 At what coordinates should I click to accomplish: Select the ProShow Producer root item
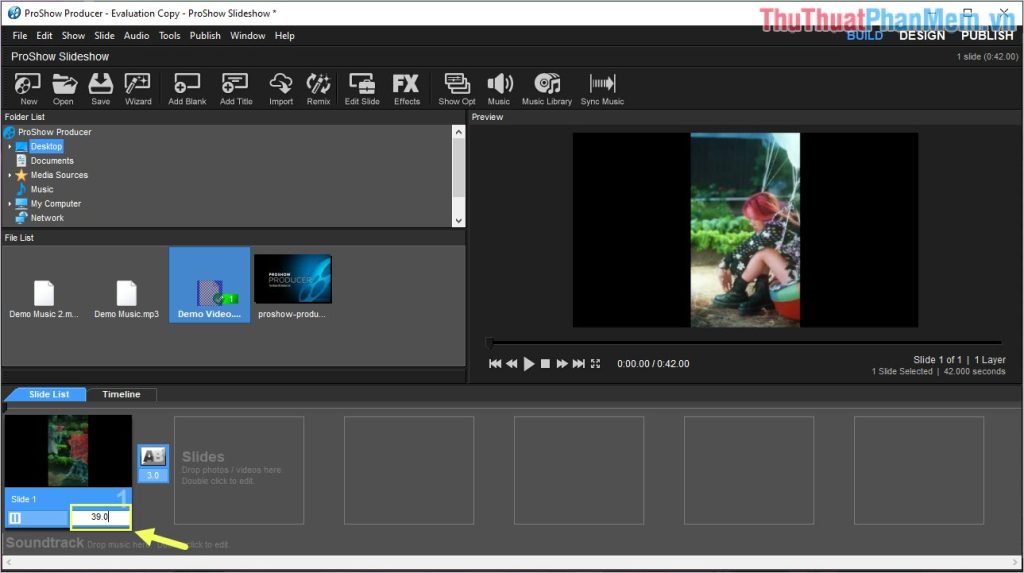click(54, 132)
